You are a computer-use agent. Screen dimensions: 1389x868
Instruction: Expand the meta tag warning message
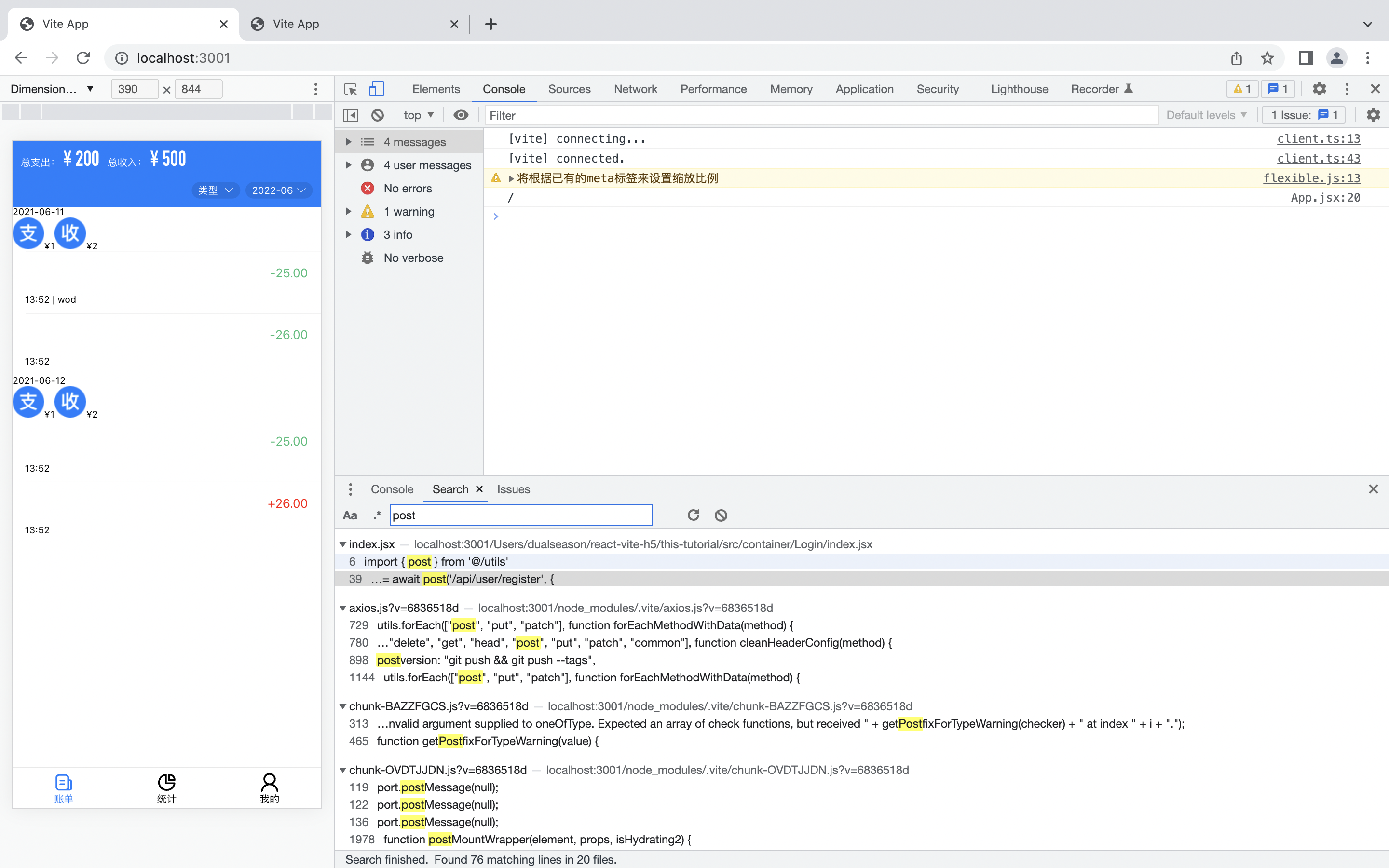coord(511,178)
